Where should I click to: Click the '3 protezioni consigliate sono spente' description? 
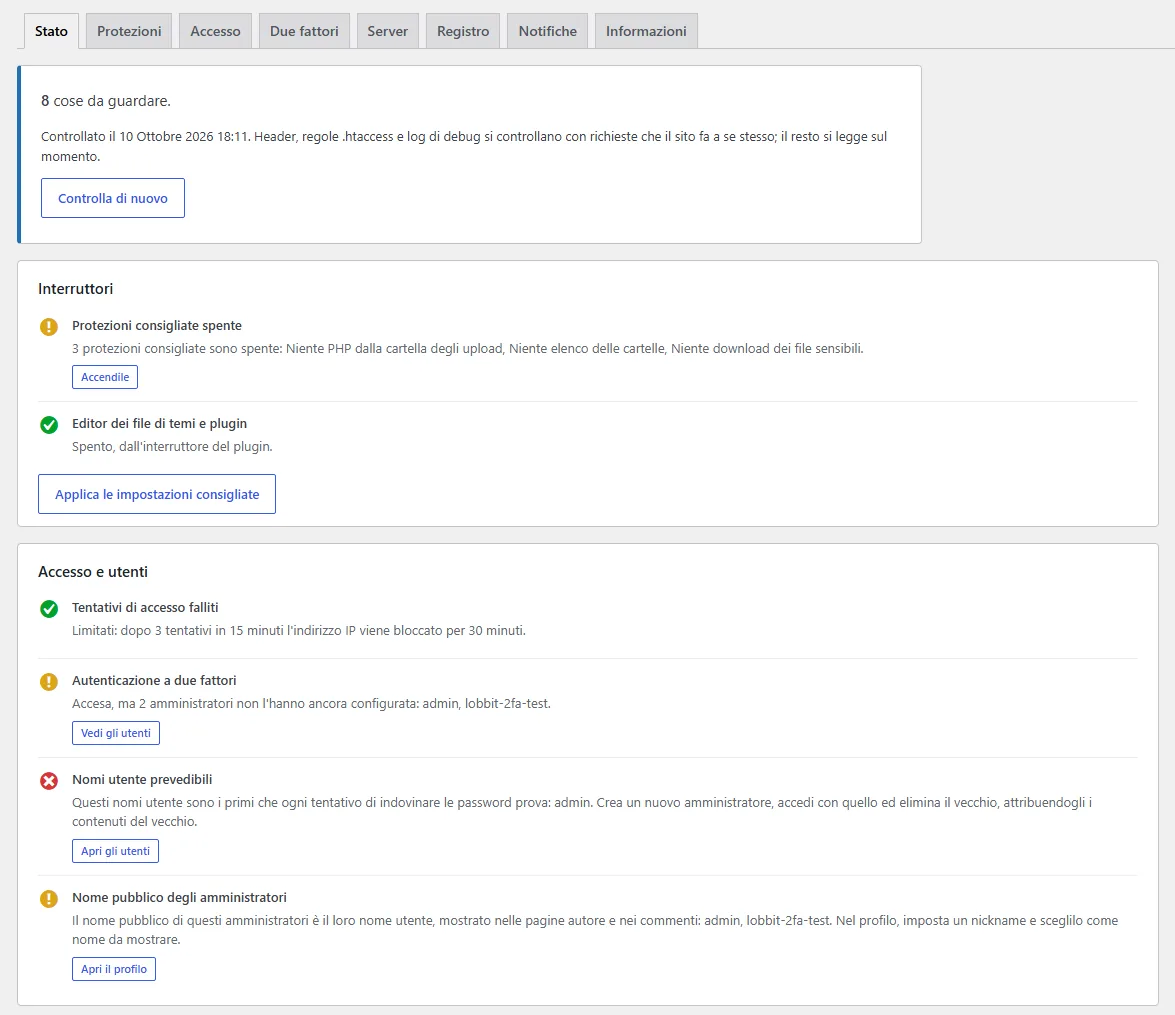point(468,349)
